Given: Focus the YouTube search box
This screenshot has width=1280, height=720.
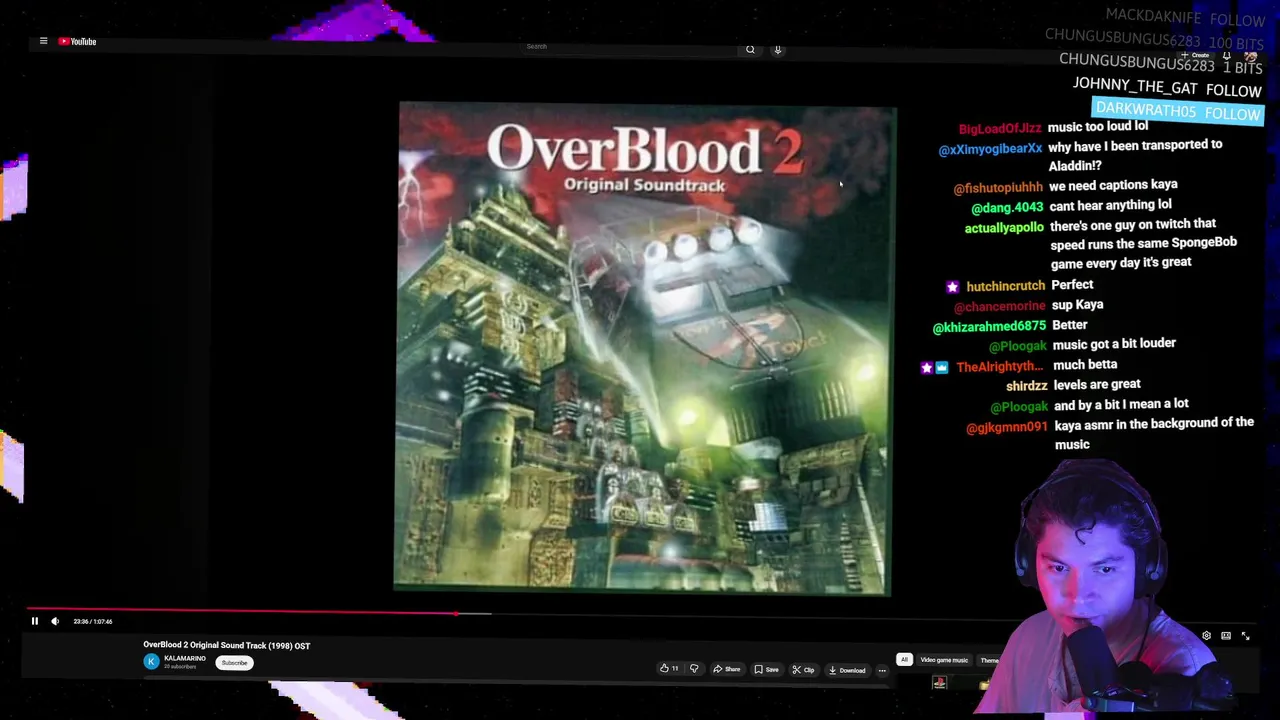Looking at the screenshot, I should (x=630, y=47).
